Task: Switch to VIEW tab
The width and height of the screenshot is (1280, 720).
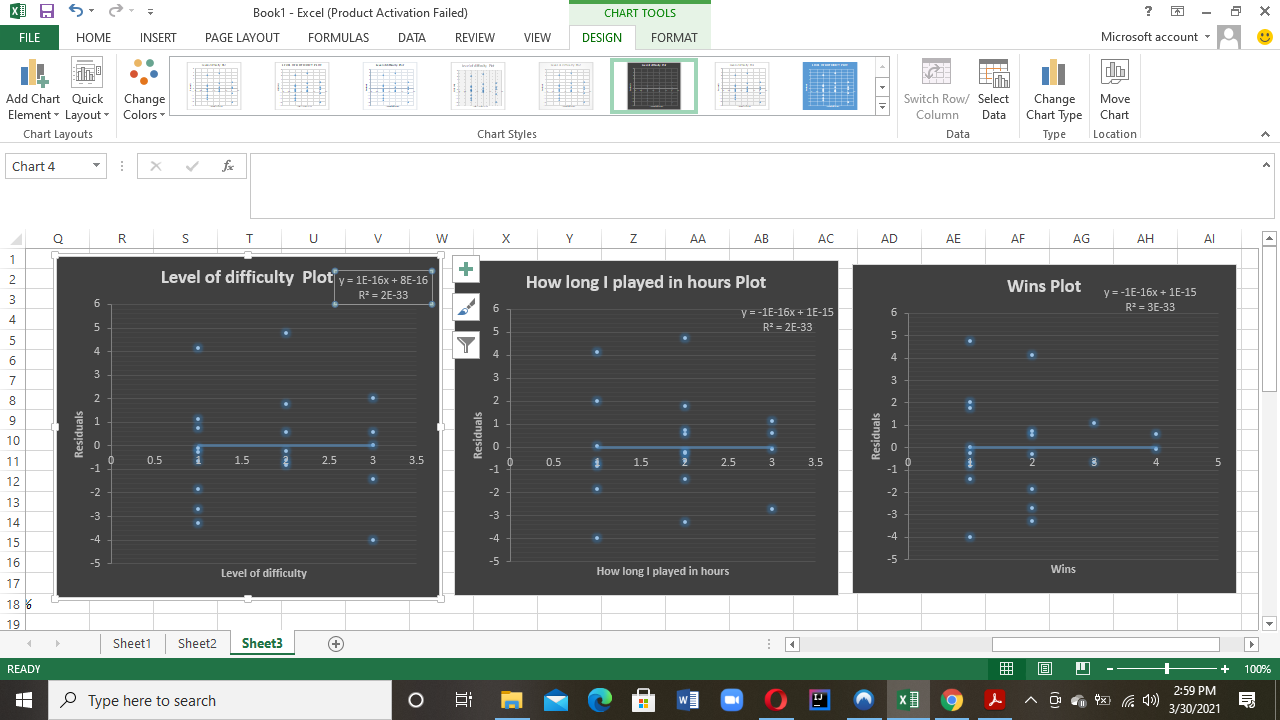Action: coord(537,37)
